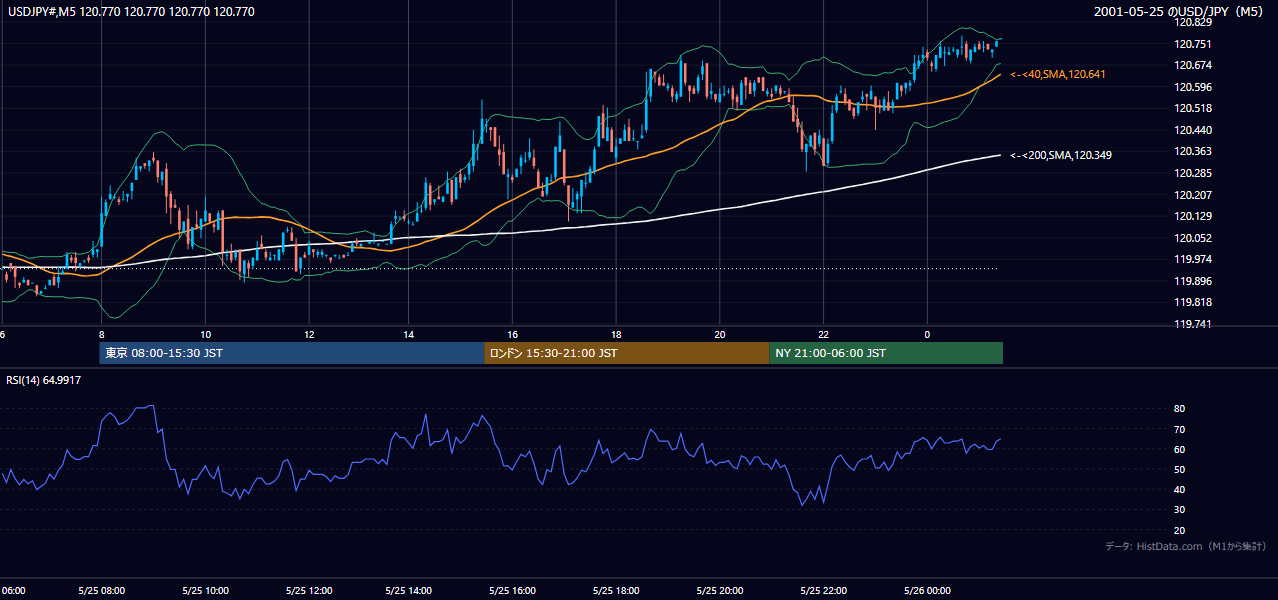Click the chart title '2001-05-25 のUSD/JPY (M5)'
Image resolution: width=1278 pixels, height=600 pixels.
[1180, 12]
